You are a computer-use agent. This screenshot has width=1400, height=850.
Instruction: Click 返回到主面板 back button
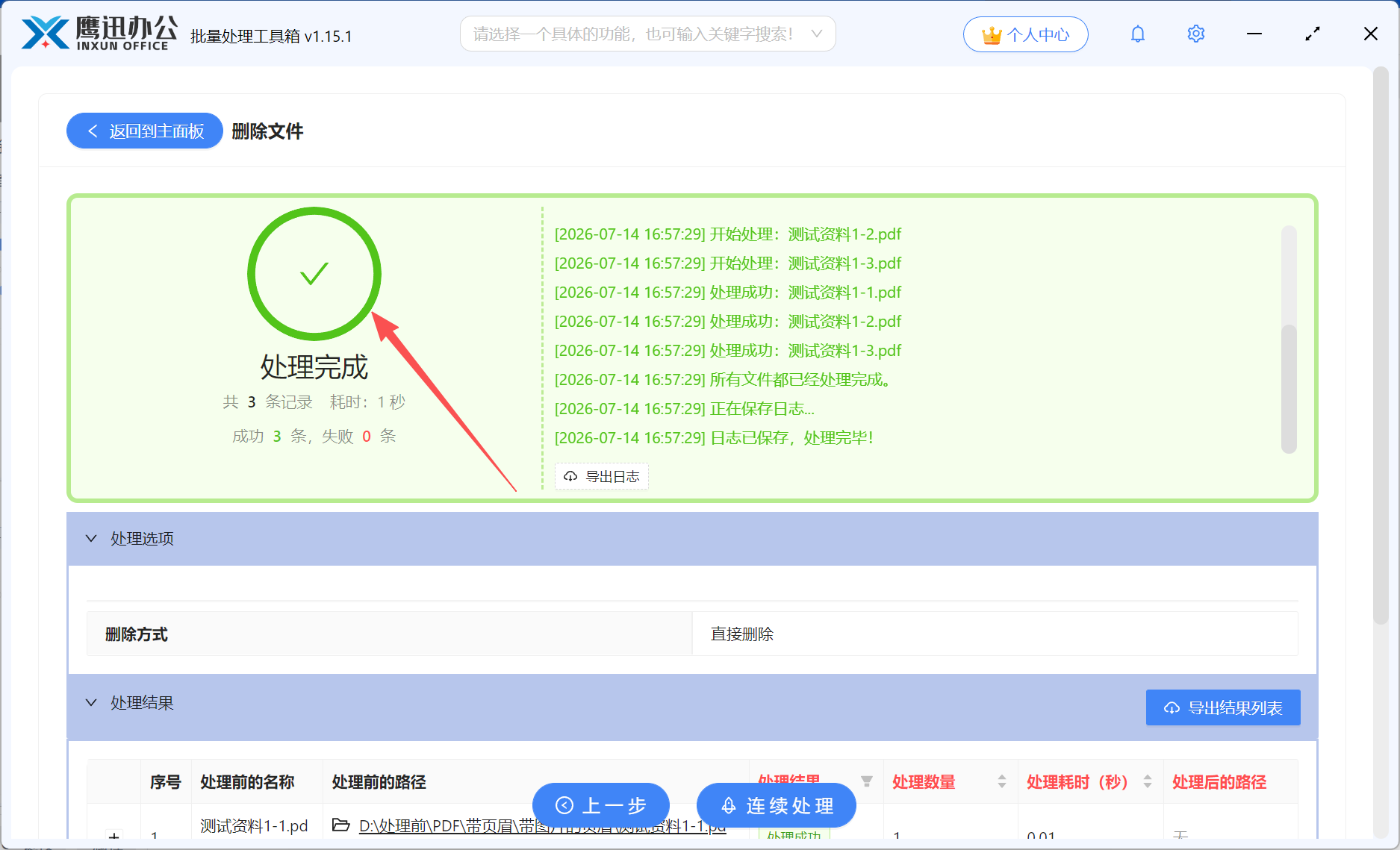145,131
